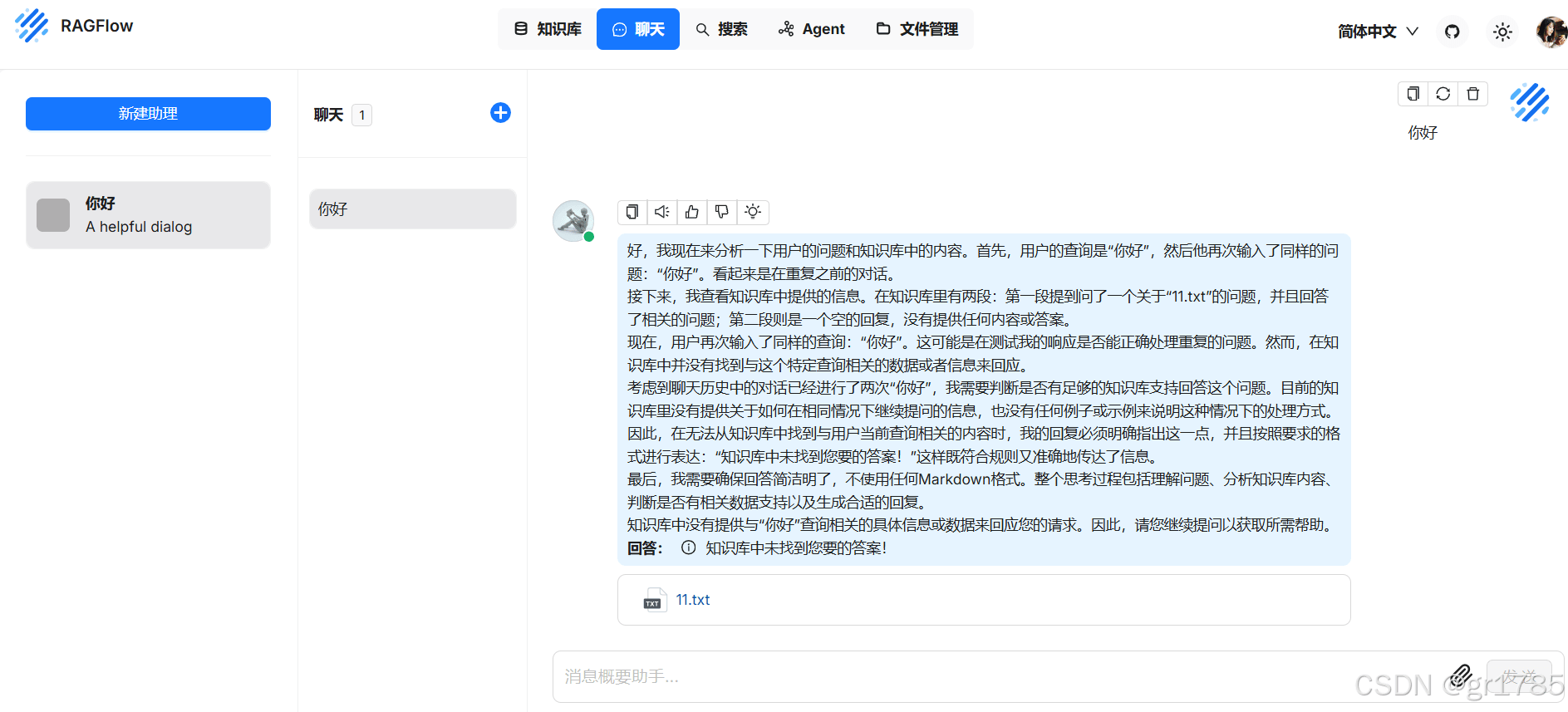Open the 文件管理 tab
Viewport: 1568px width, 712px height.
pos(917,29)
